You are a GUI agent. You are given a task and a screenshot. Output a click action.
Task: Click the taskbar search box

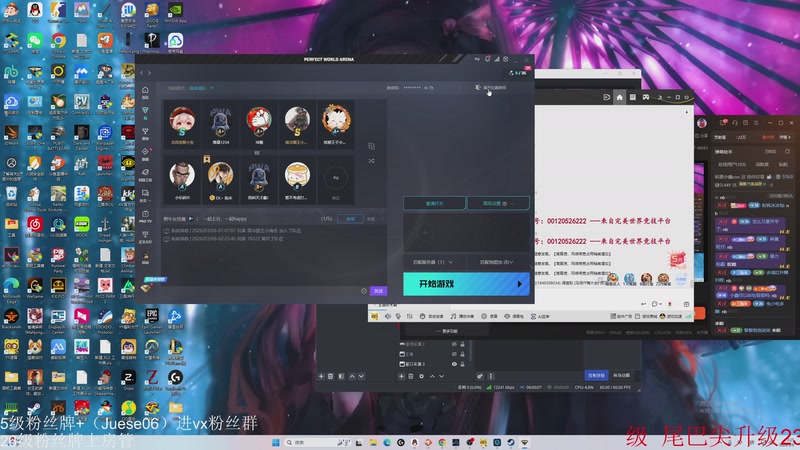click(317, 442)
